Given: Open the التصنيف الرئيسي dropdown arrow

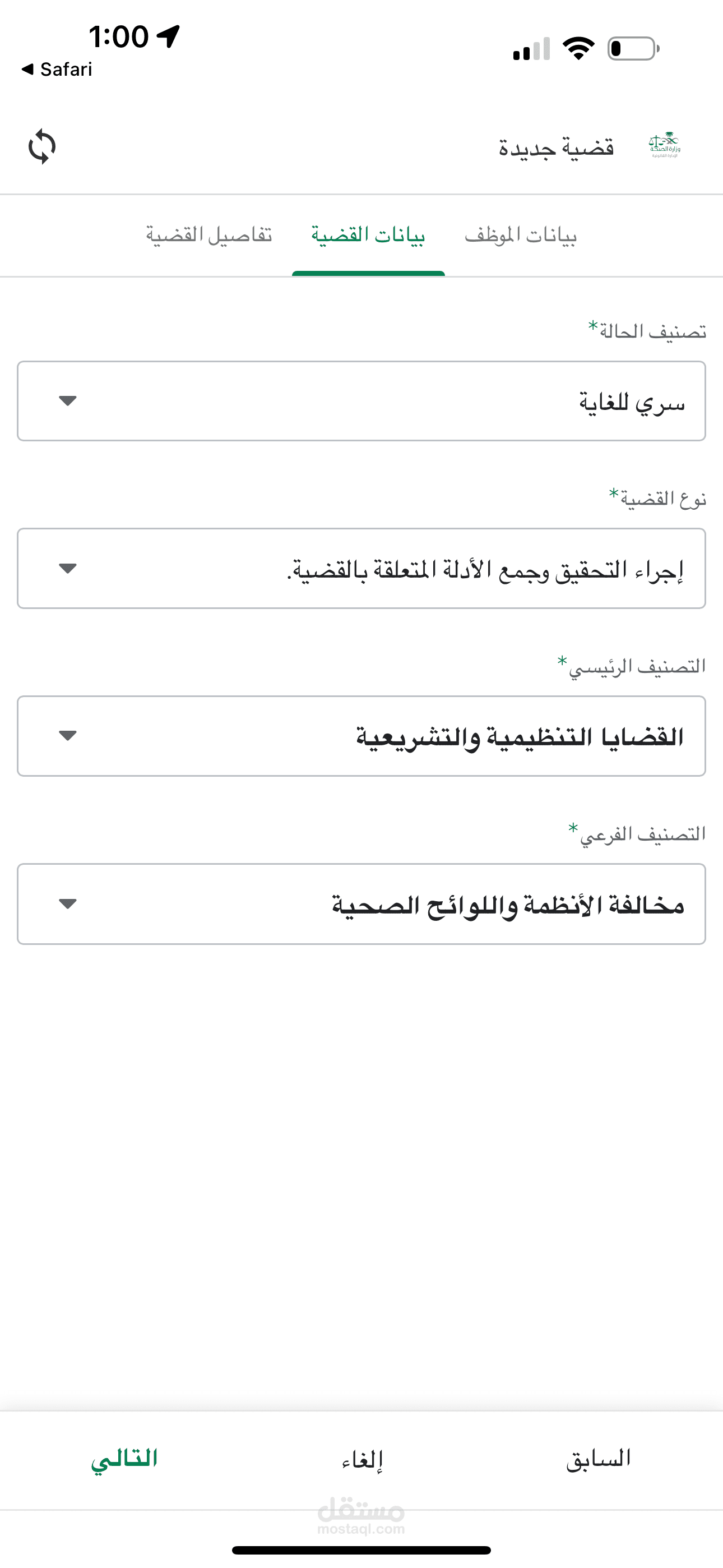Looking at the screenshot, I should (x=68, y=736).
